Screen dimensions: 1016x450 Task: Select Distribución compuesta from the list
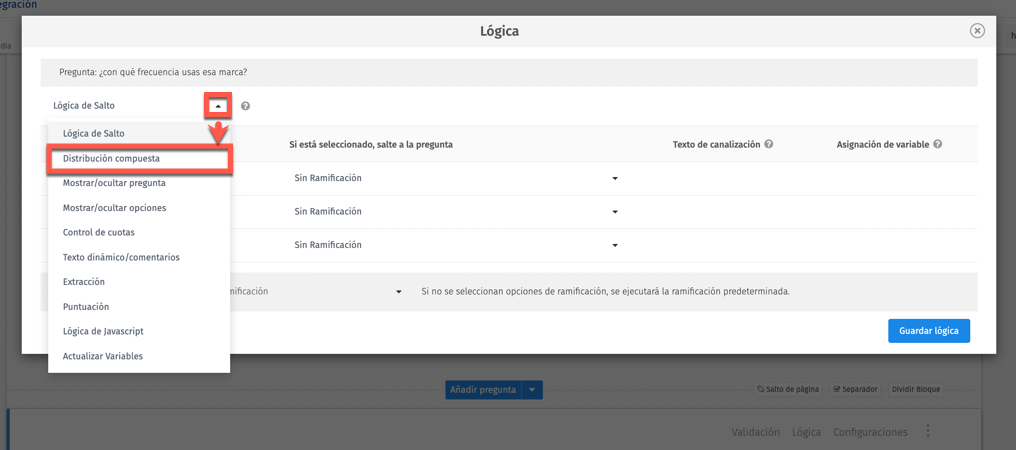[x=111, y=158]
